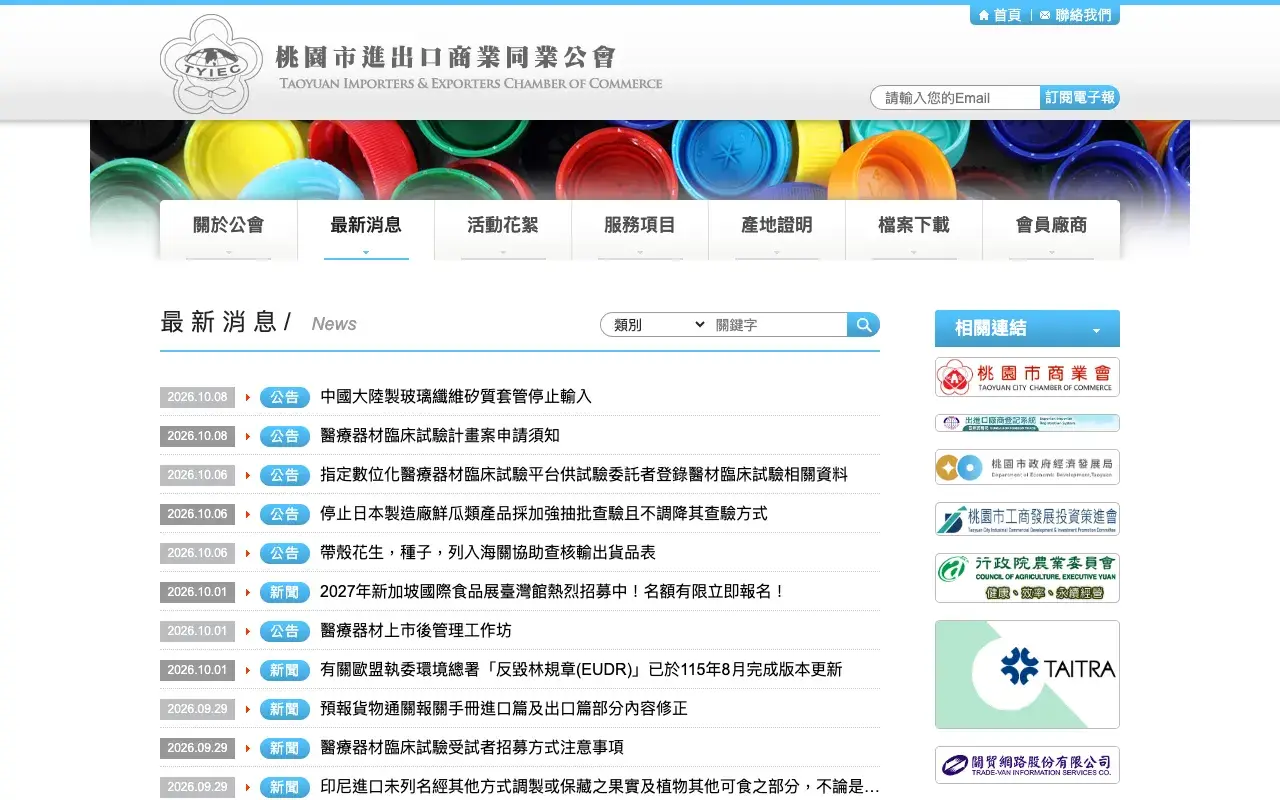Open news 預報貨物通關報關手冊 article
Image resolution: width=1280 pixels, height=800 pixels.
[x=504, y=709]
